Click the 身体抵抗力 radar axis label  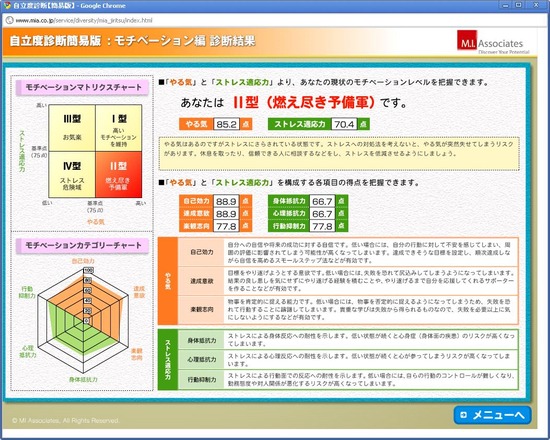pyautogui.click(x=83, y=379)
